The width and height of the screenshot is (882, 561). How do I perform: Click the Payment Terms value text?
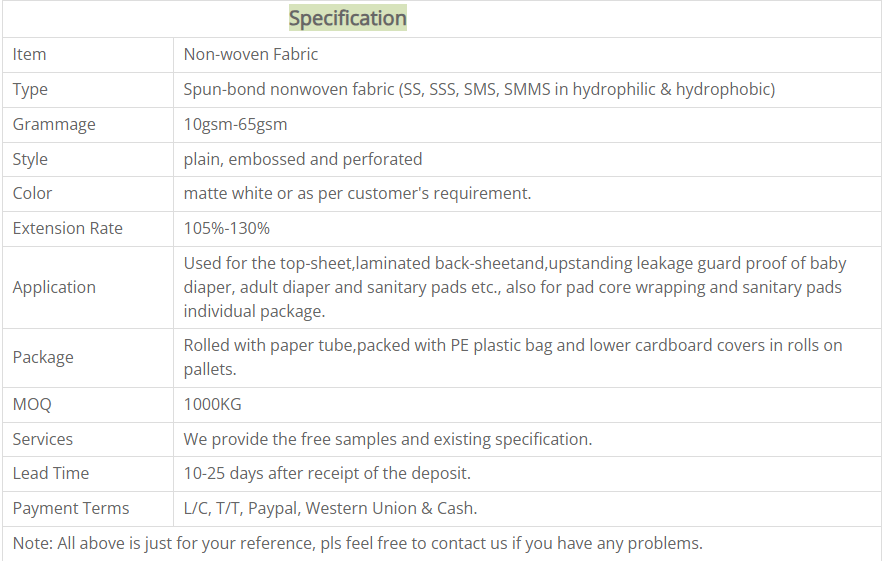pyautogui.click(x=330, y=508)
